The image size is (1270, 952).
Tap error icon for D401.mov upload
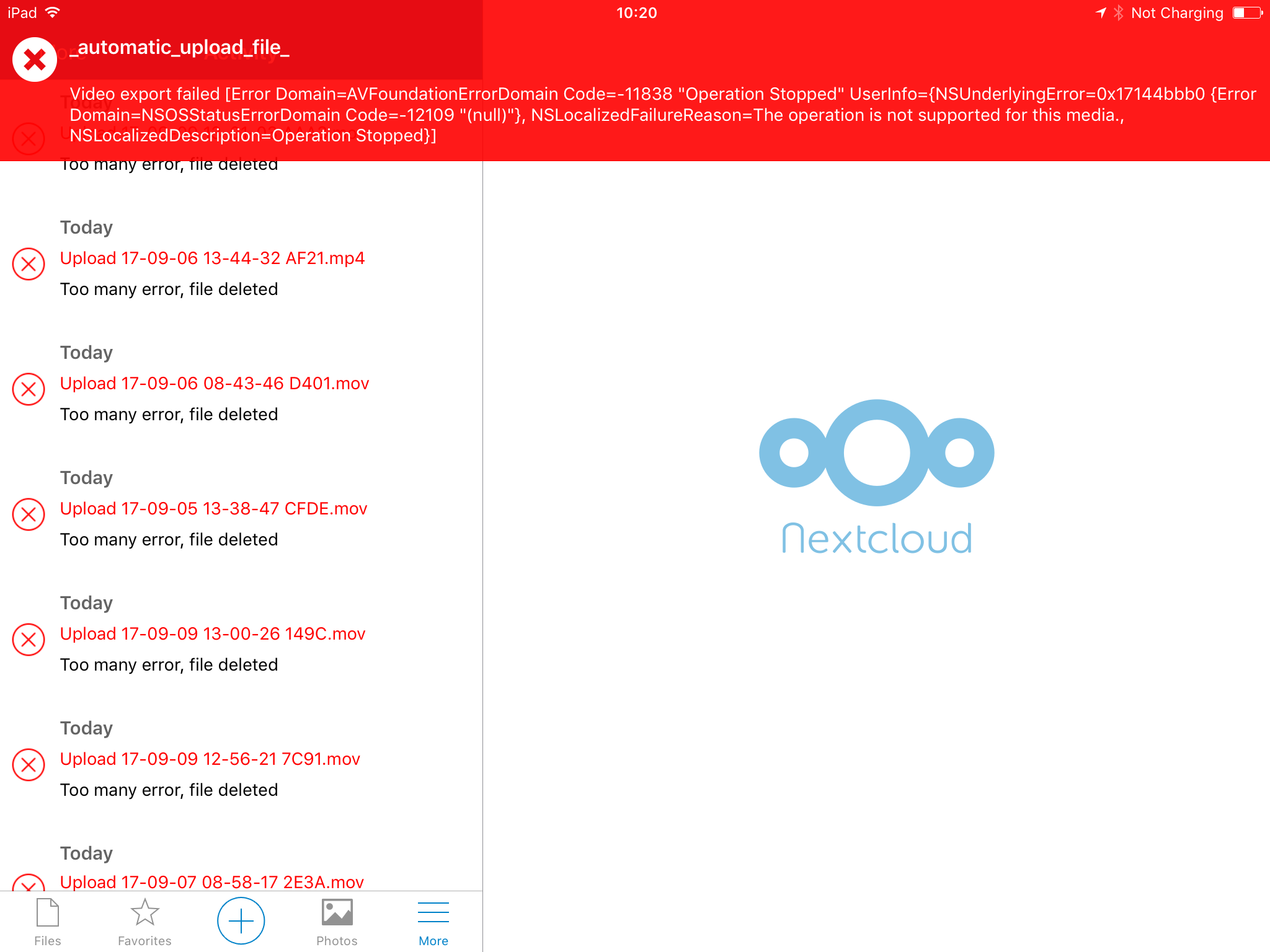pos(29,389)
